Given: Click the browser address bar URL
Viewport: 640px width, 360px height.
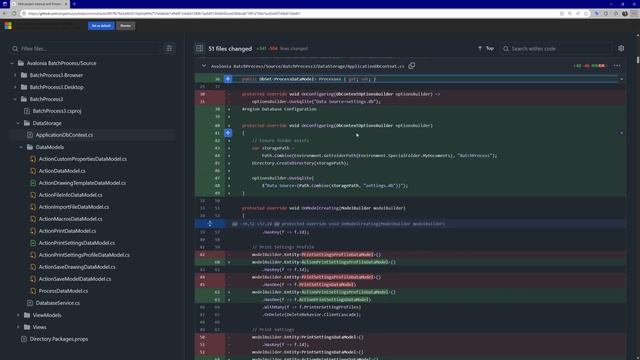Looking at the screenshot, I should pyautogui.click(x=164, y=13).
